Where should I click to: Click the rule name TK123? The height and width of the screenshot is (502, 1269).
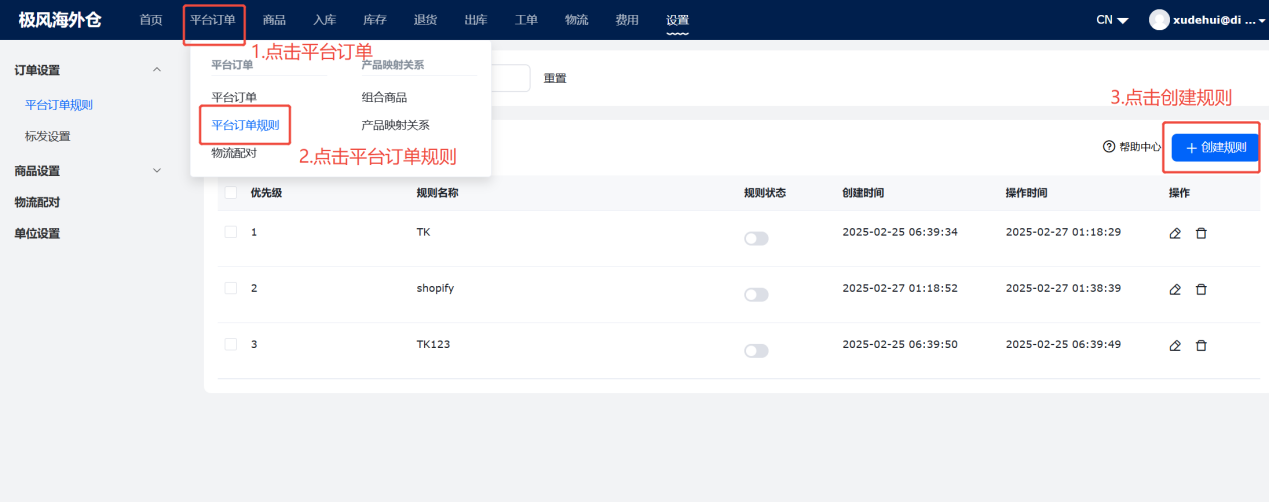[x=434, y=344]
